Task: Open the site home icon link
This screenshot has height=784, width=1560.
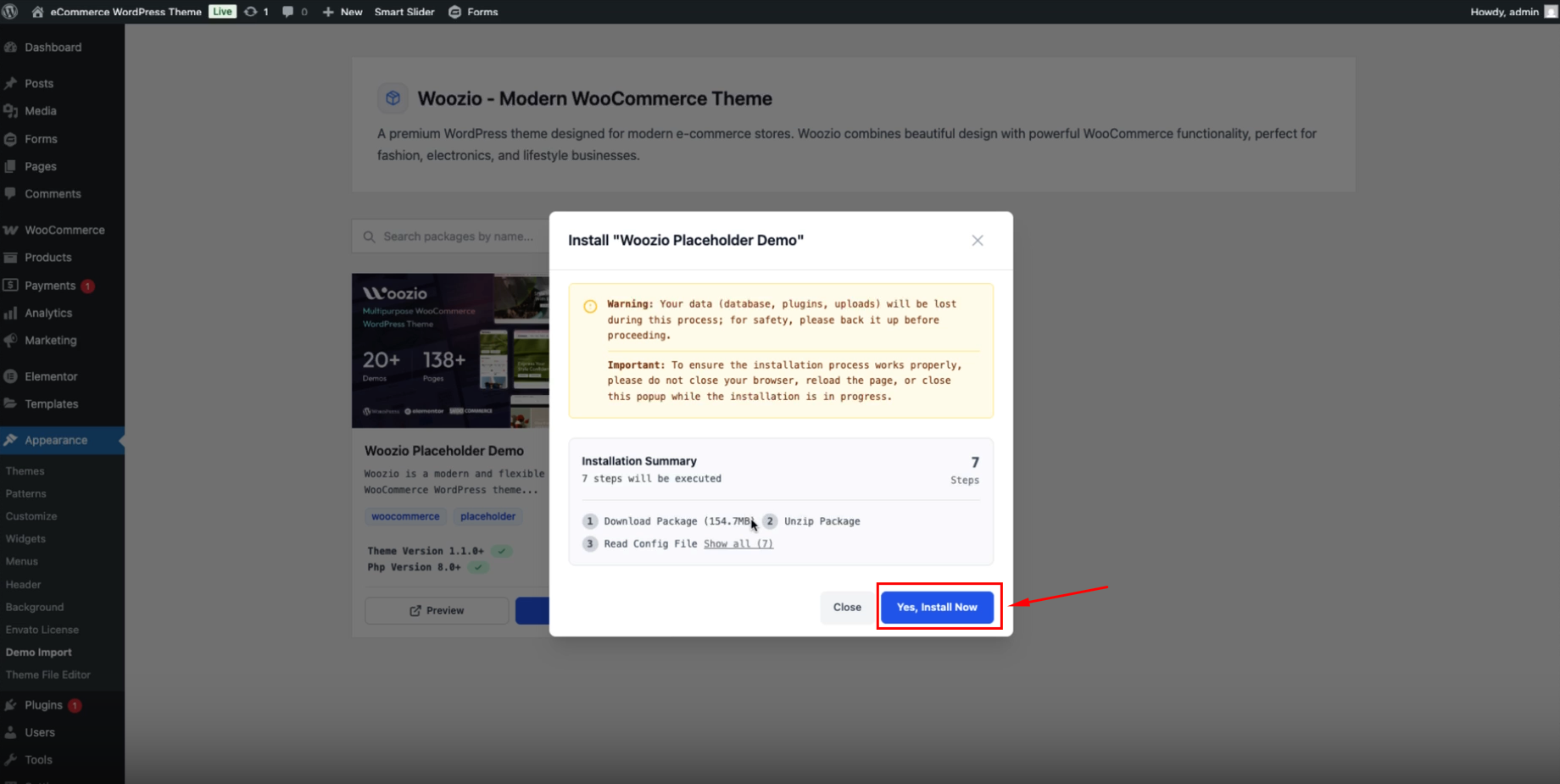Action: (x=37, y=12)
